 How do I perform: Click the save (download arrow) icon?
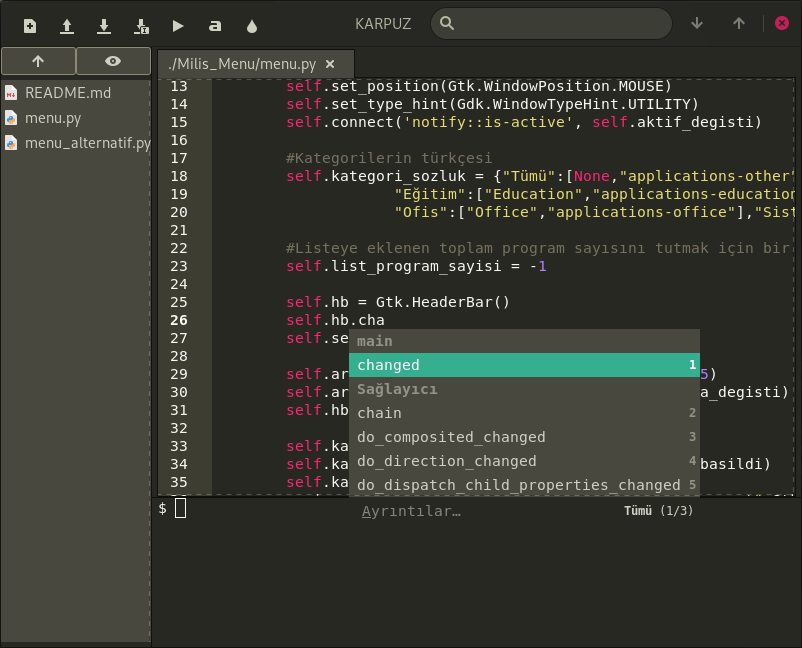click(x=104, y=26)
